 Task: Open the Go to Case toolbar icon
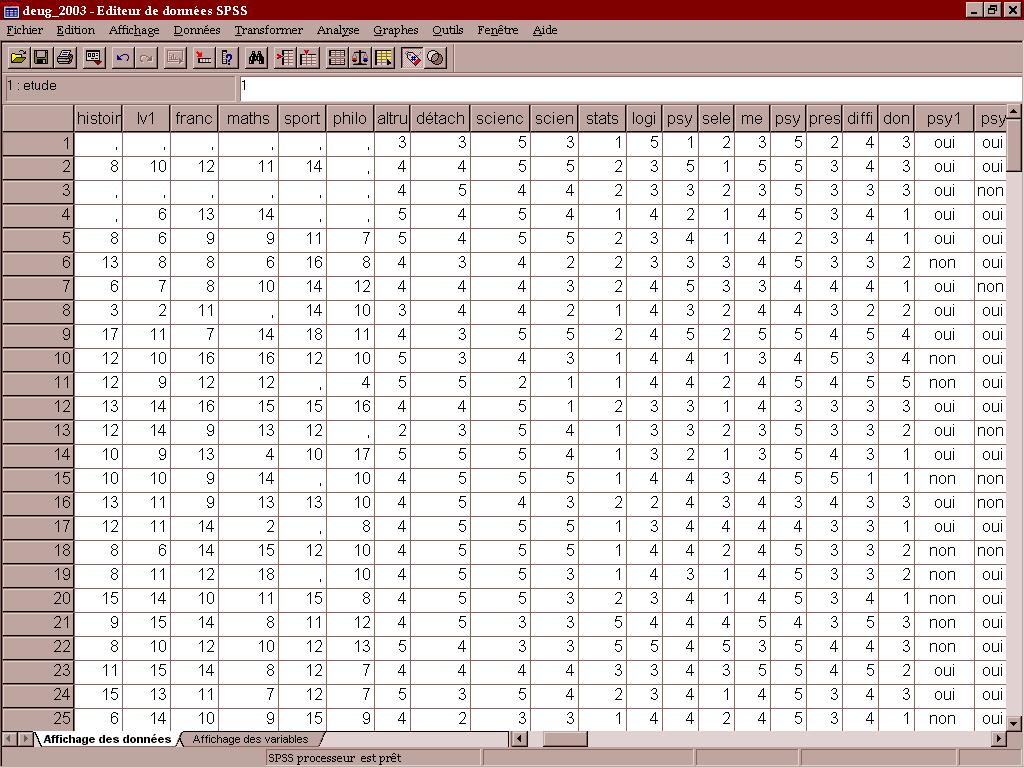(x=204, y=57)
